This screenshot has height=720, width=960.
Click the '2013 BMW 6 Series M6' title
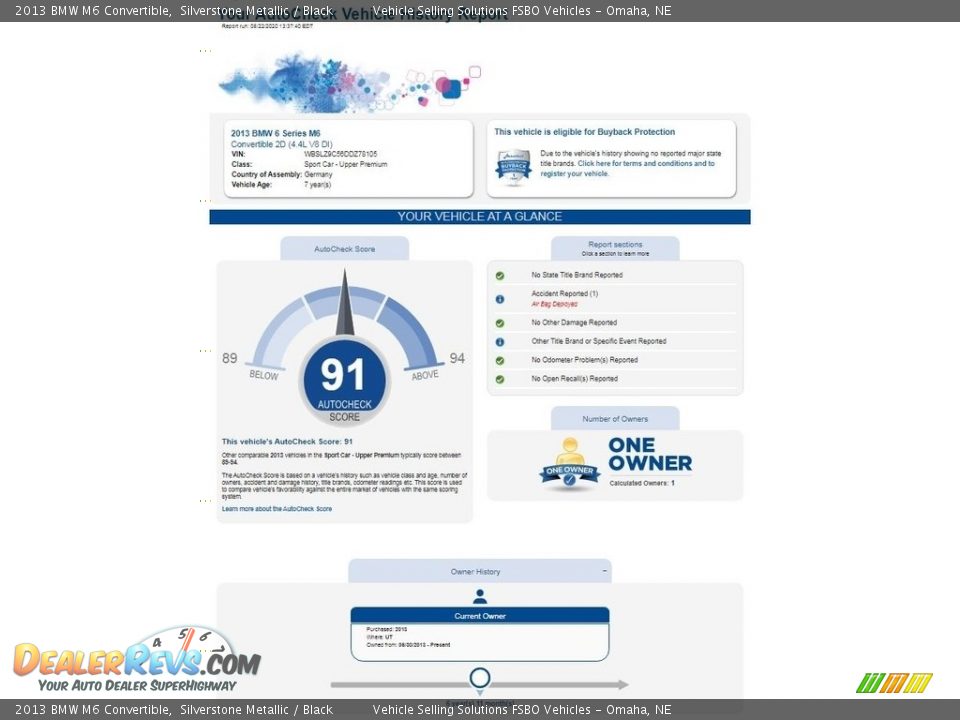[276, 133]
